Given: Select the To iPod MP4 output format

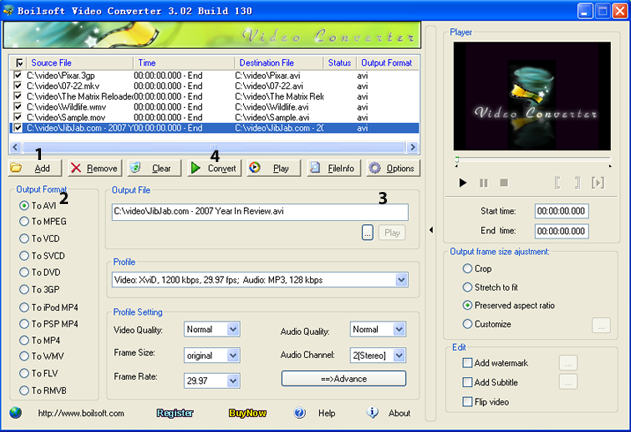Looking at the screenshot, I should point(49,307).
